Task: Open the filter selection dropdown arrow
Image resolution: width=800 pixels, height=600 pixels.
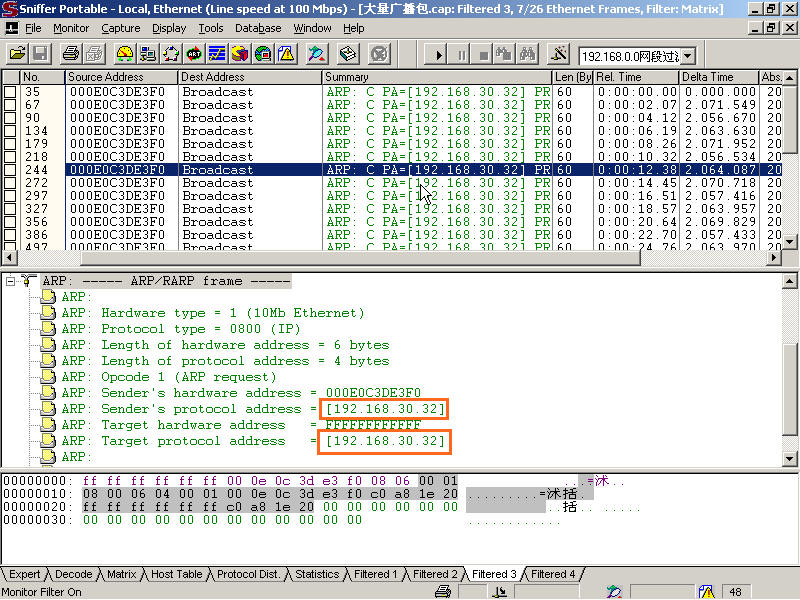Action: 686,56
